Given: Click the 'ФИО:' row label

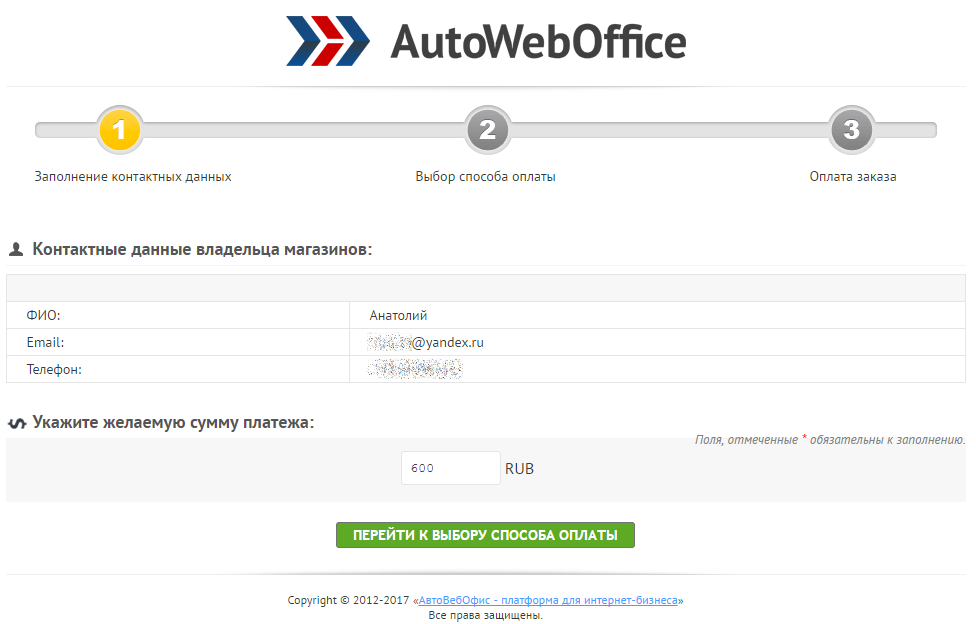Looking at the screenshot, I should click(x=43, y=316).
